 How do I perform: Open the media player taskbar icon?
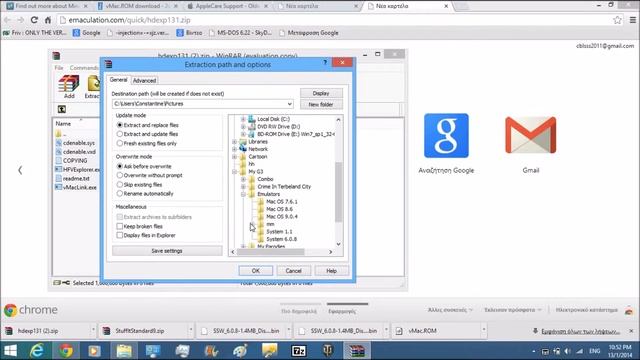(95, 351)
